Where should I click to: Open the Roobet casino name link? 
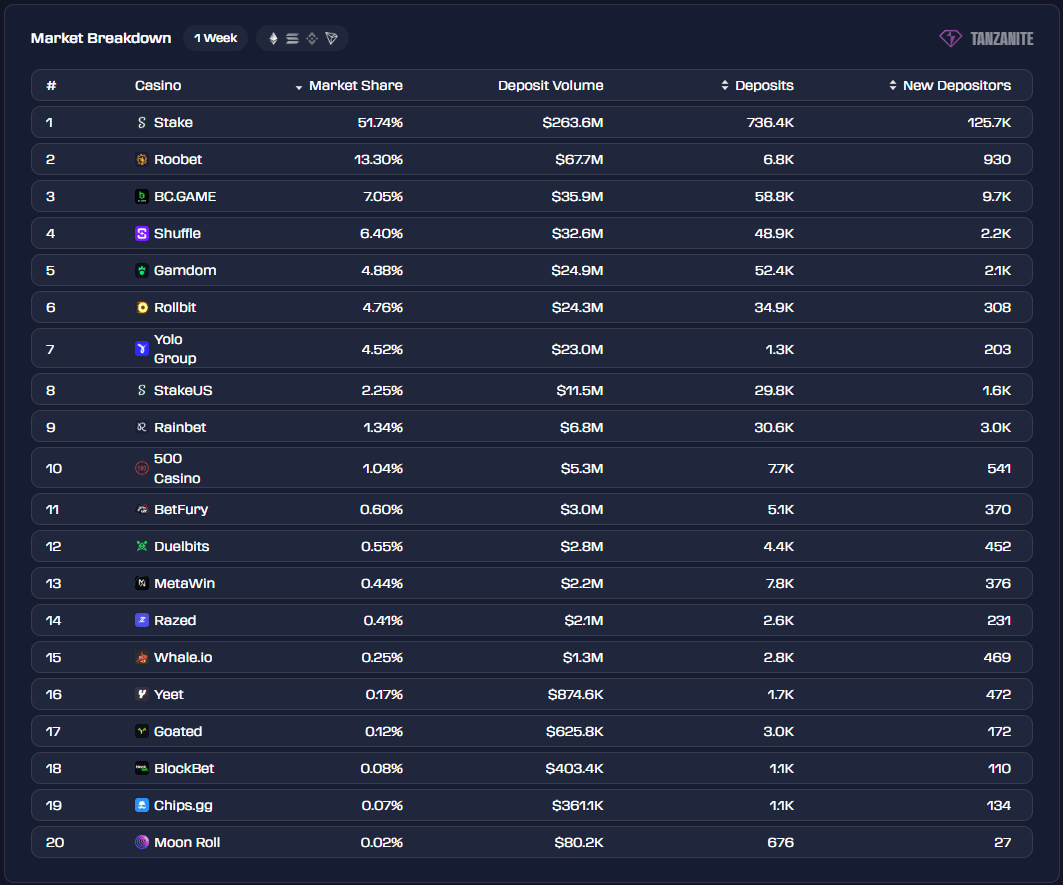pyautogui.click(x=178, y=159)
